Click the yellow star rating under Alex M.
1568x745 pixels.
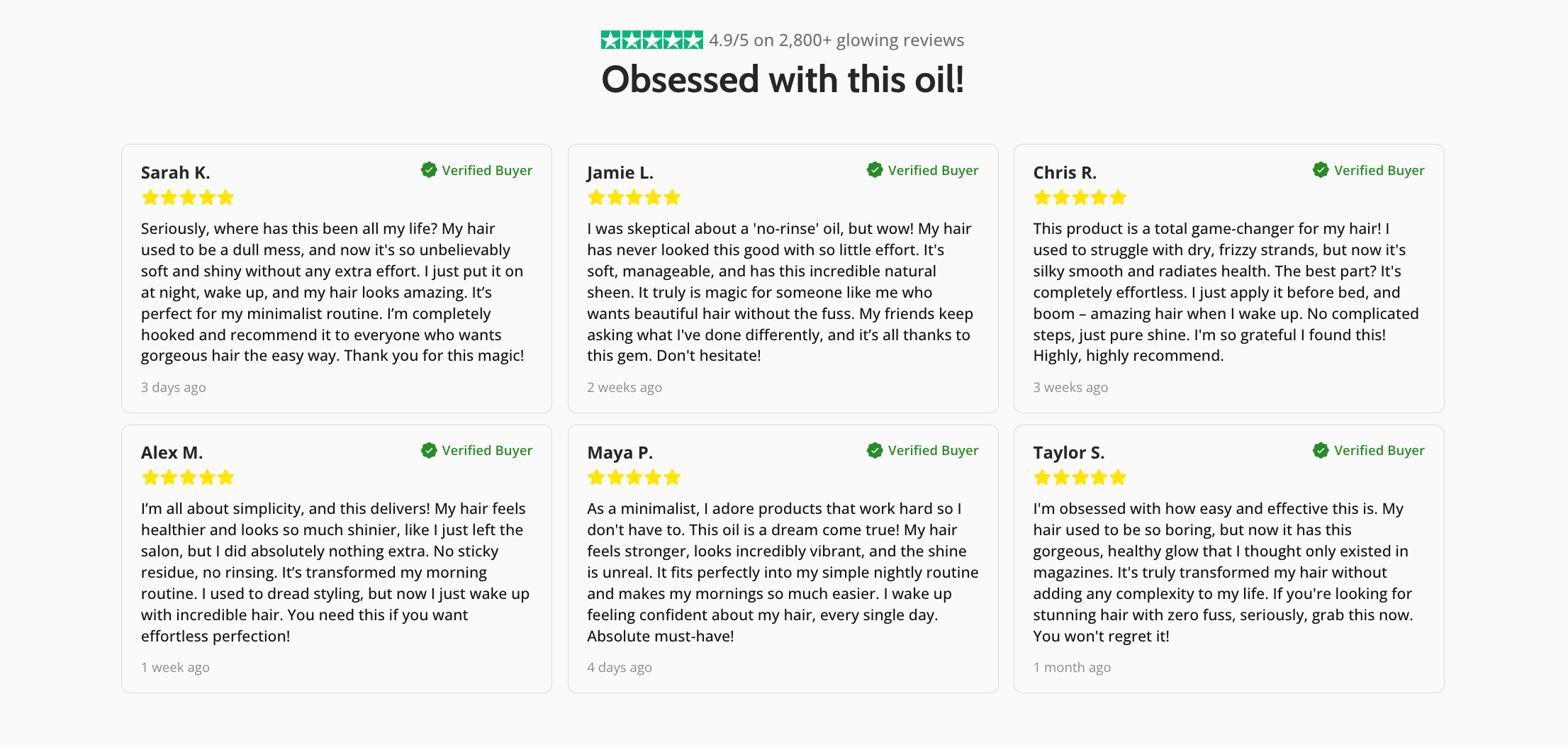pos(187,478)
